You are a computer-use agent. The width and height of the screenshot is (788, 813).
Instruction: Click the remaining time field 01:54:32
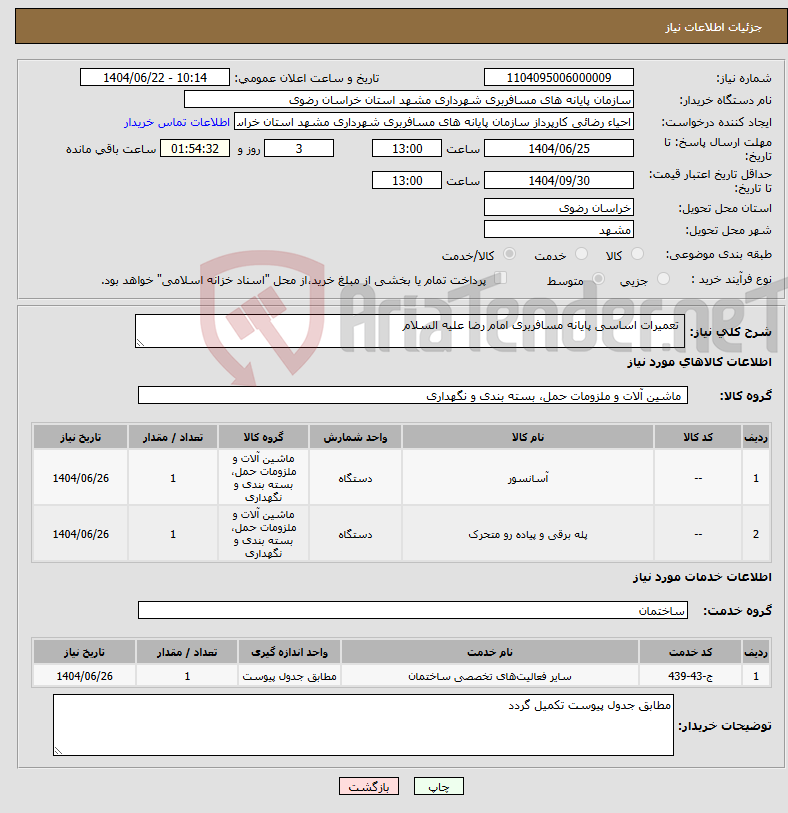[194, 148]
